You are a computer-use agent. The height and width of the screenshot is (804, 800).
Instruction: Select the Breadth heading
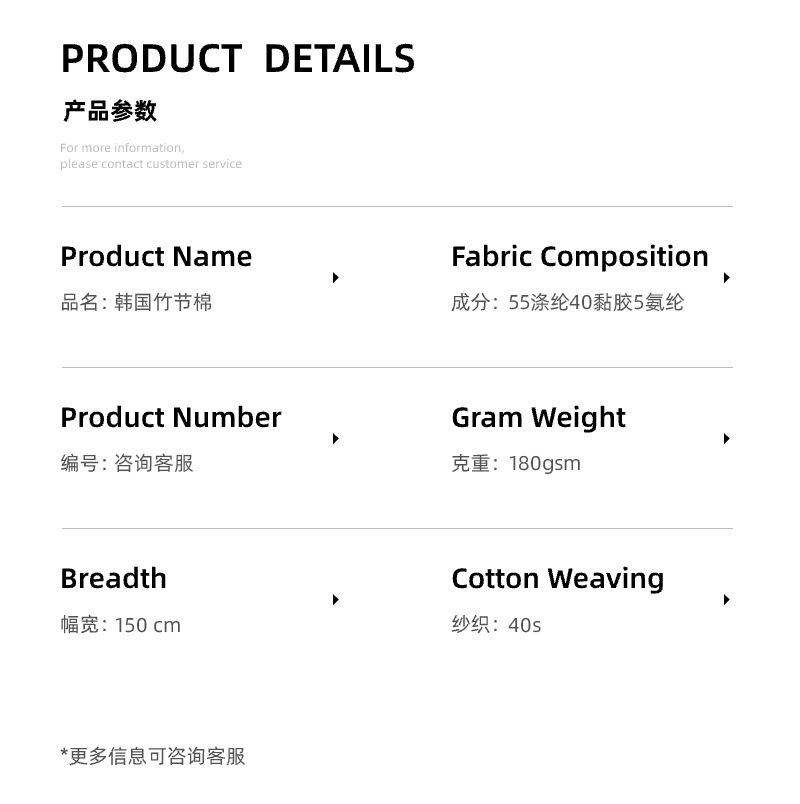pos(113,579)
